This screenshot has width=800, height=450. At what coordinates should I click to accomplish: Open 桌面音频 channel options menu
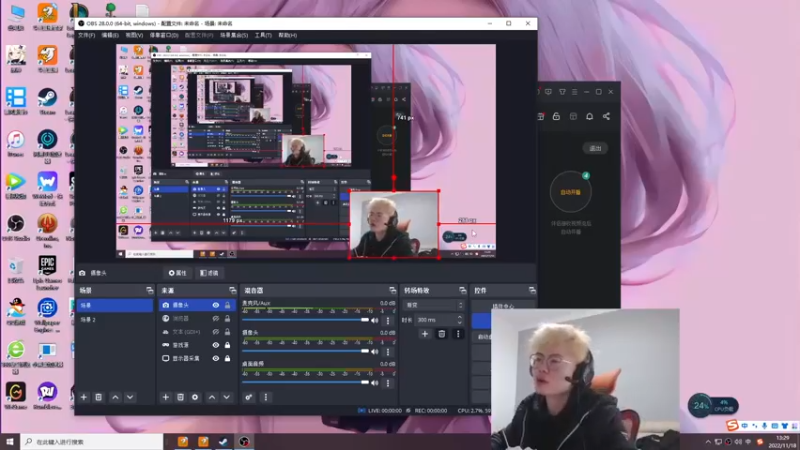pos(388,383)
